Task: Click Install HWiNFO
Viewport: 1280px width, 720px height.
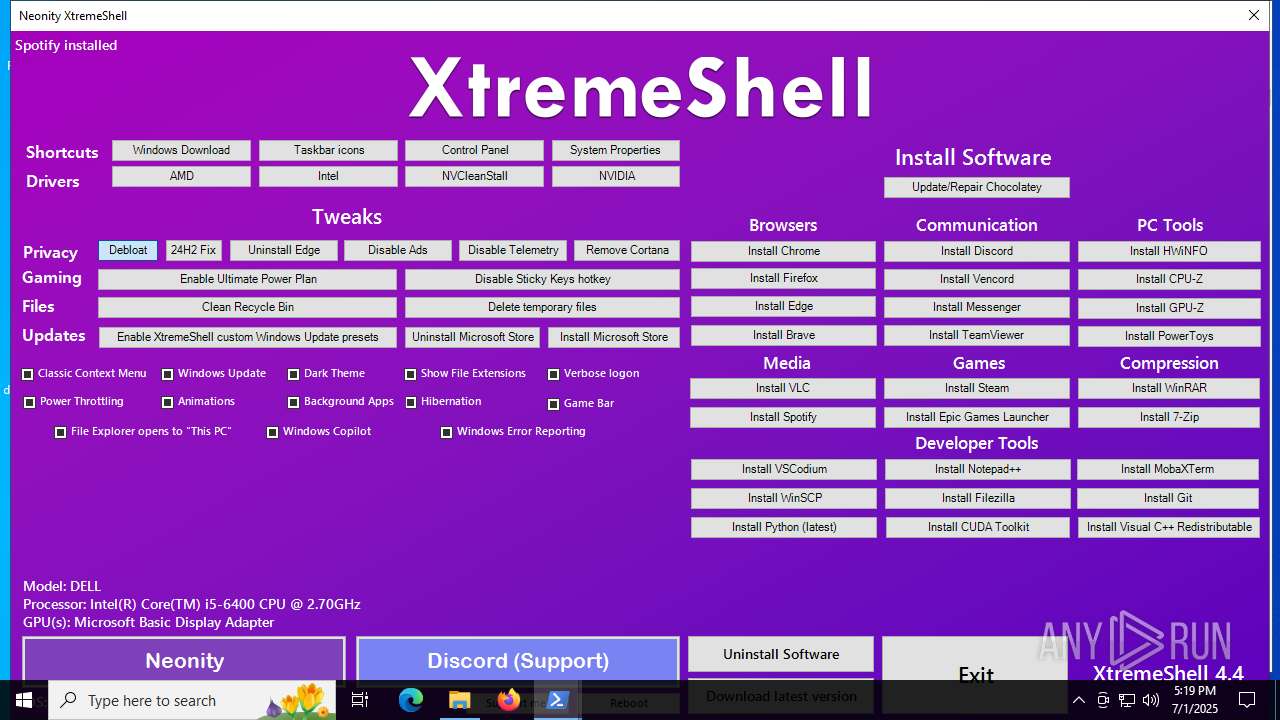Action: 1169,251
